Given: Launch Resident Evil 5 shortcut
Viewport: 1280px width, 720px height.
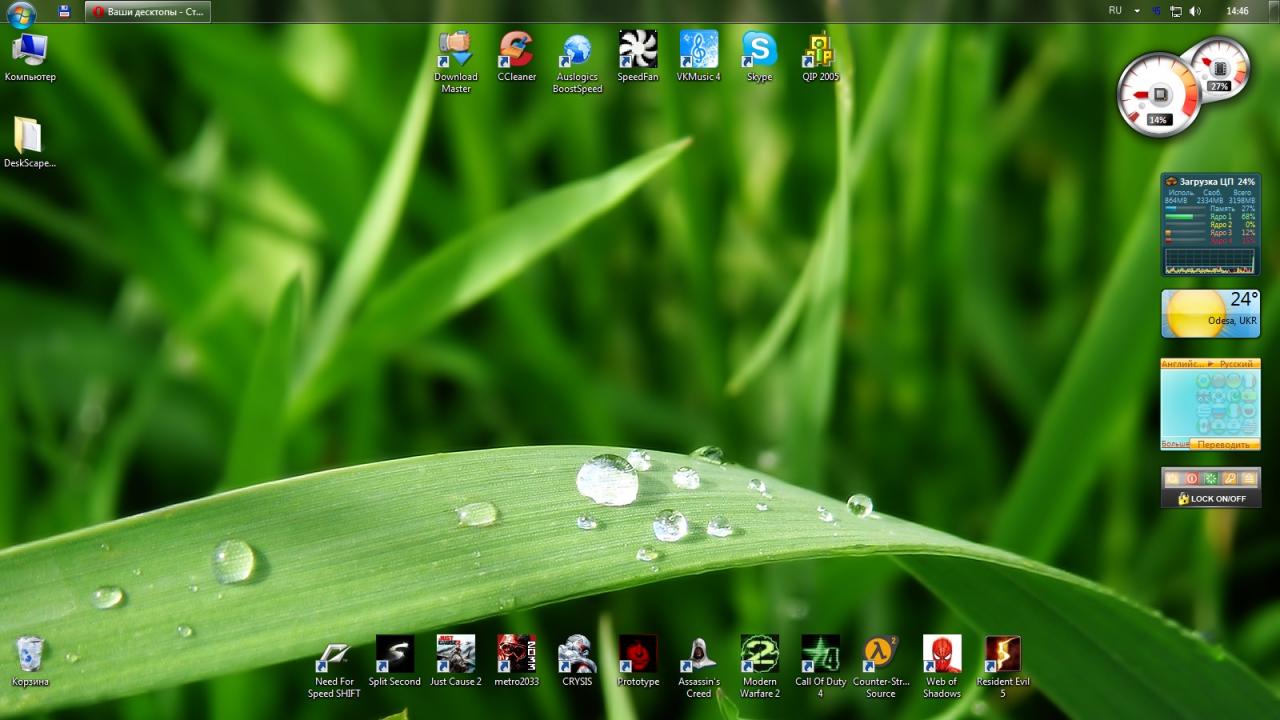Looking at the screenshot, I should [1003, 667].
